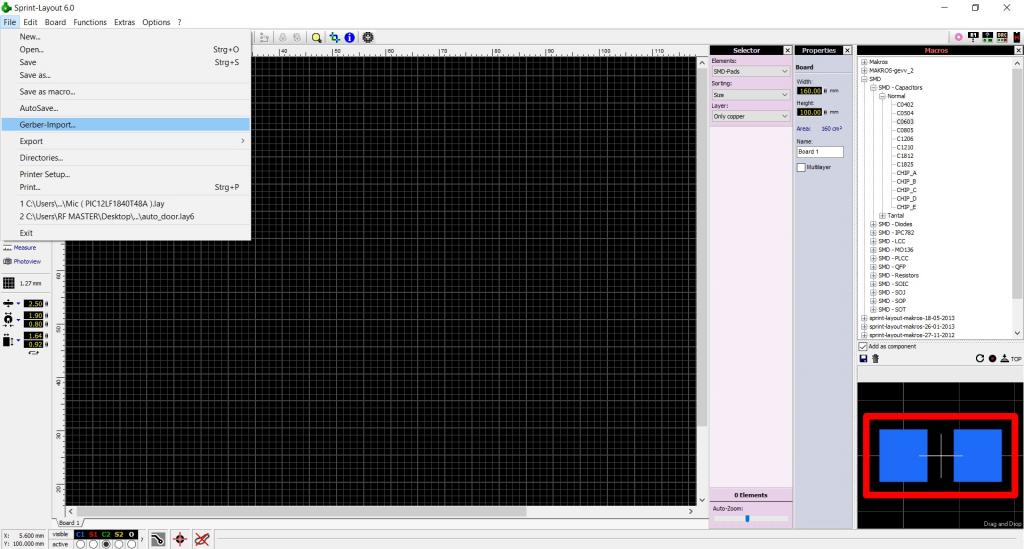The image size is (1024, 549).
Task: Click the board Name input field
Action: point(820,152)
